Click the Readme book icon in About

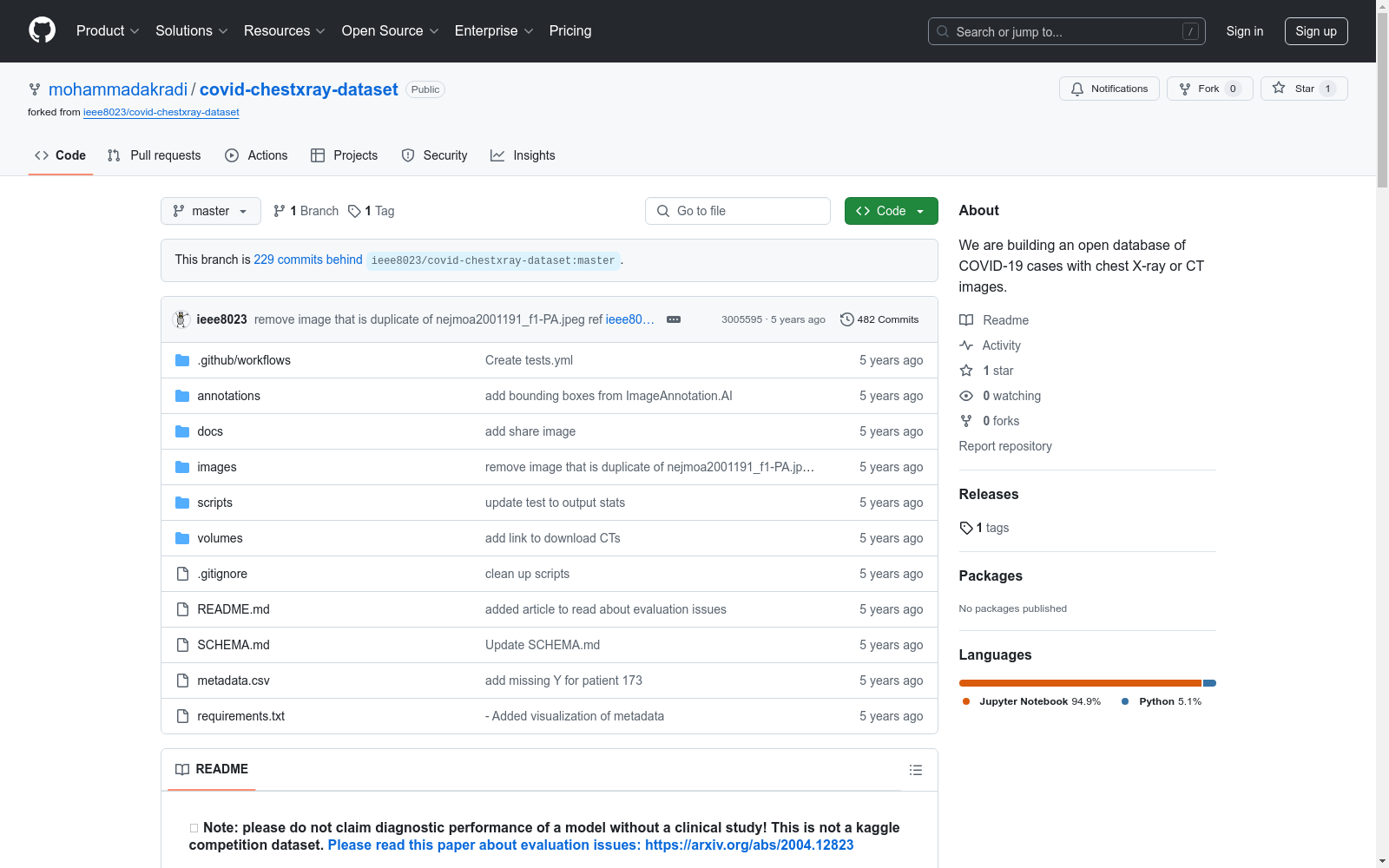966,320
